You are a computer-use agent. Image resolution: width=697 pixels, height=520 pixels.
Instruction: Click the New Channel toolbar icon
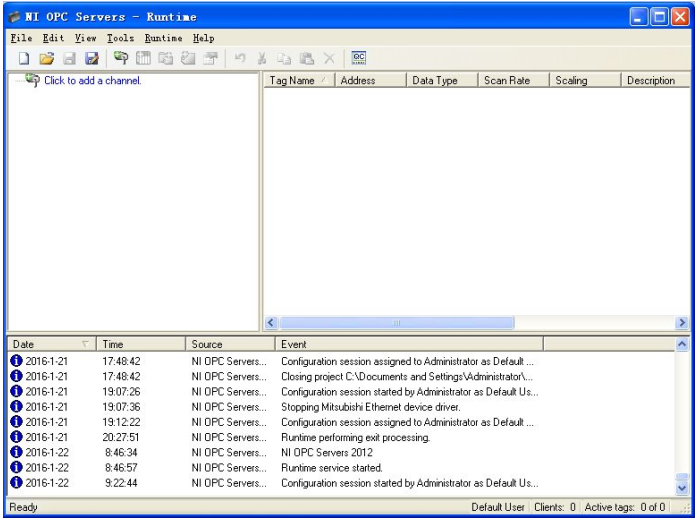click(x=121, y=58)
